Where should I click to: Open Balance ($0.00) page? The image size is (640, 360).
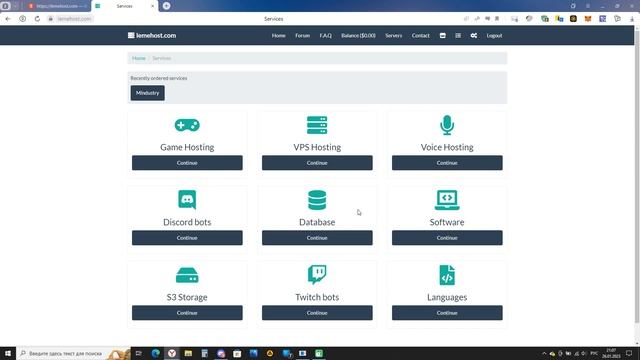tap(358, 36)
